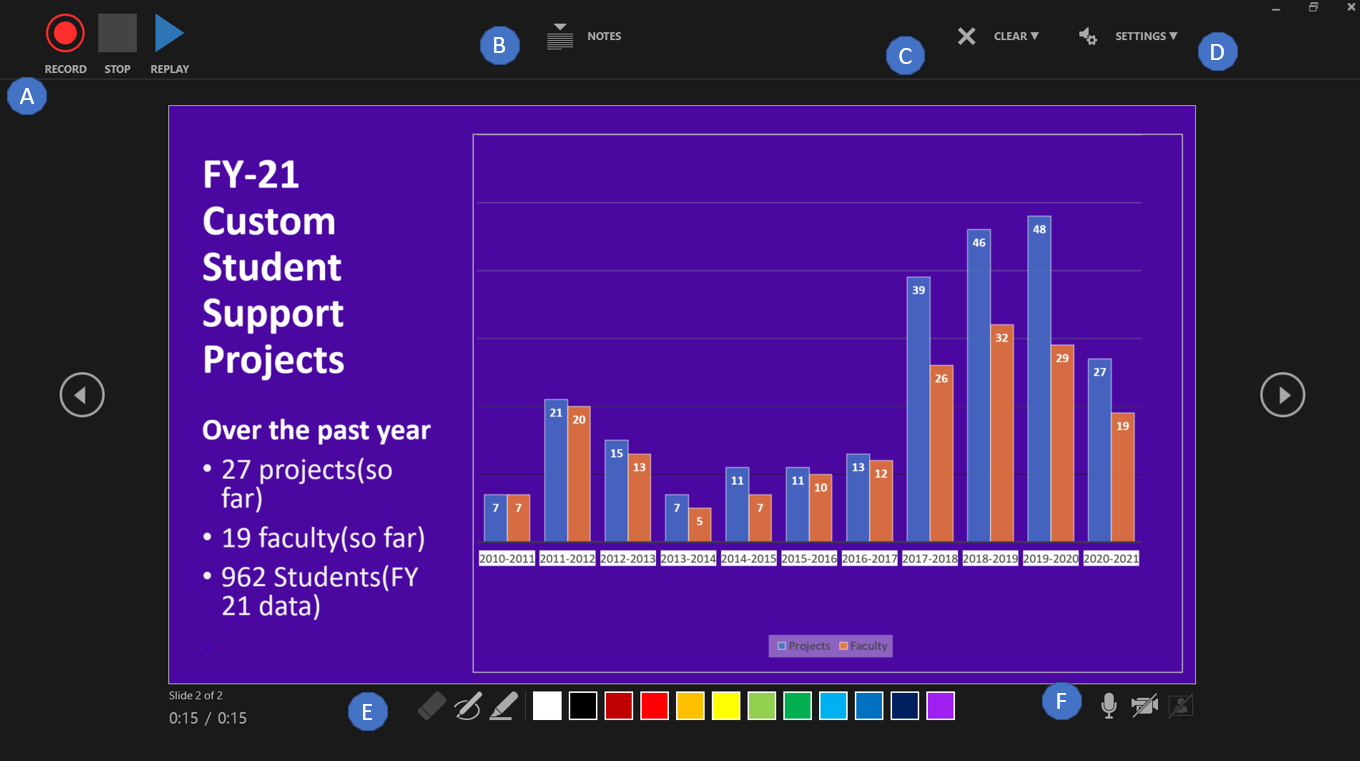Toggle the camera preview icon
The height and width of the screenshot is (761, 1360).
pyautogui.click(x=1181, y=706)
